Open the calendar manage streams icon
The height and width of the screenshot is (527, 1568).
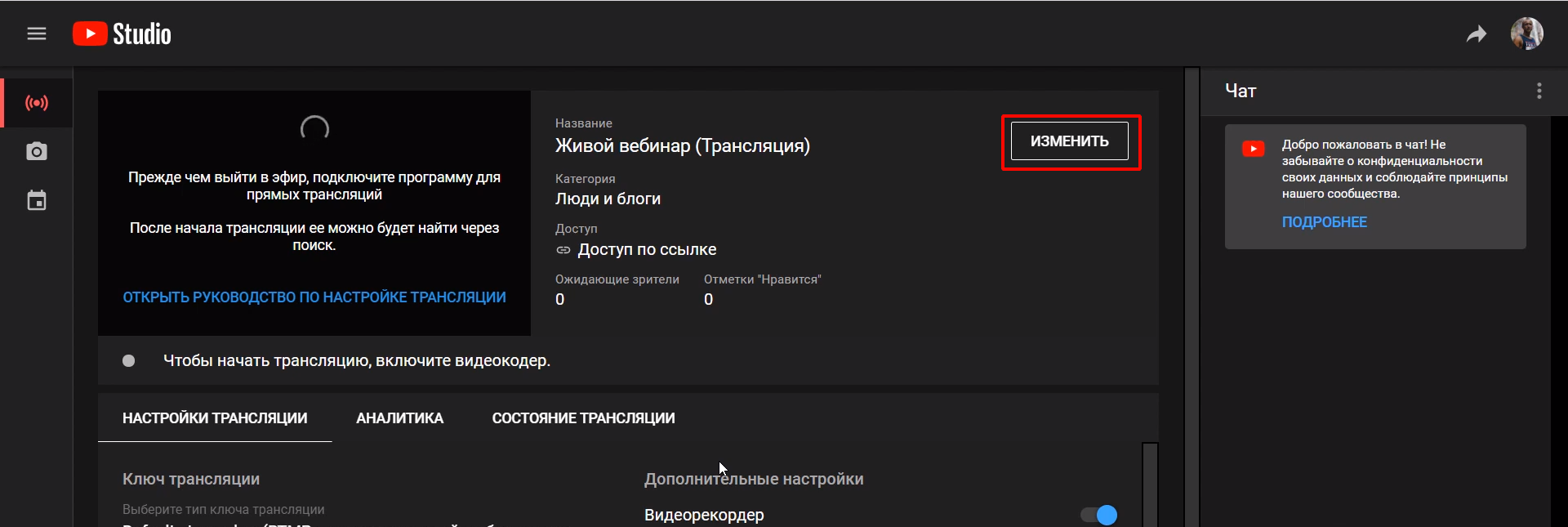[37, 201]
